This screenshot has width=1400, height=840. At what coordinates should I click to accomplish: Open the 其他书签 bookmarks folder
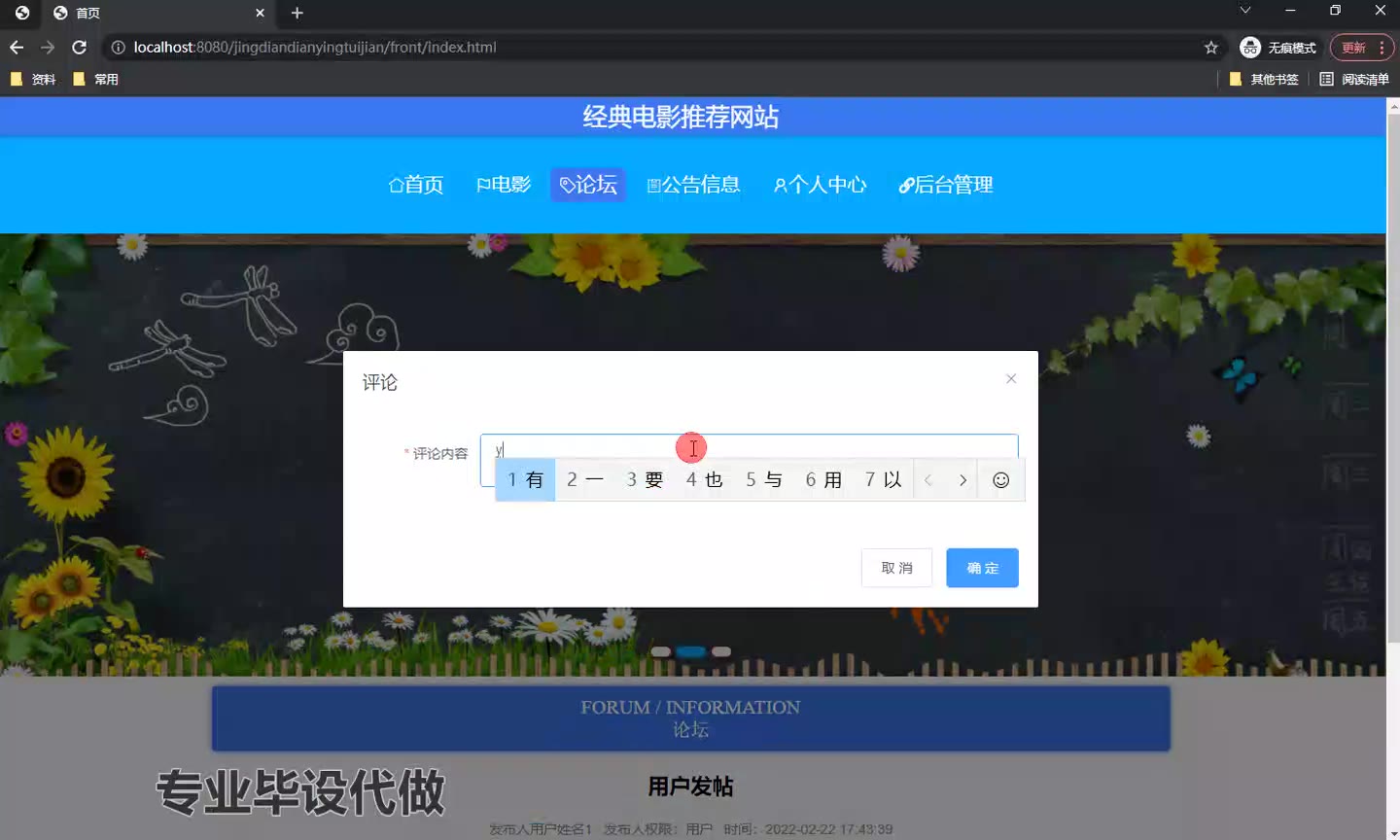pyautogui.click(x=1264, y=80)
